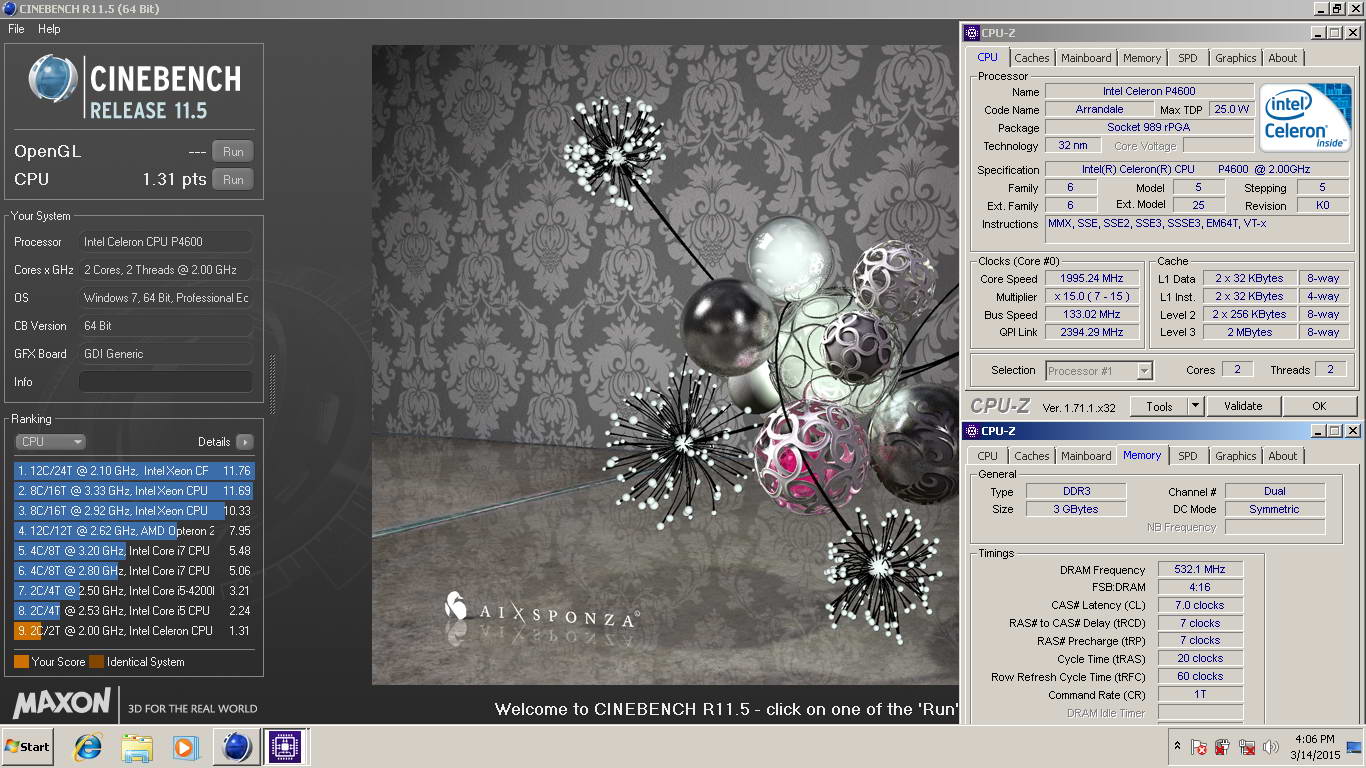Click the network disconnected tray icon
This screenshot has height=768, width=1366.
click(x=1247, y=747)
